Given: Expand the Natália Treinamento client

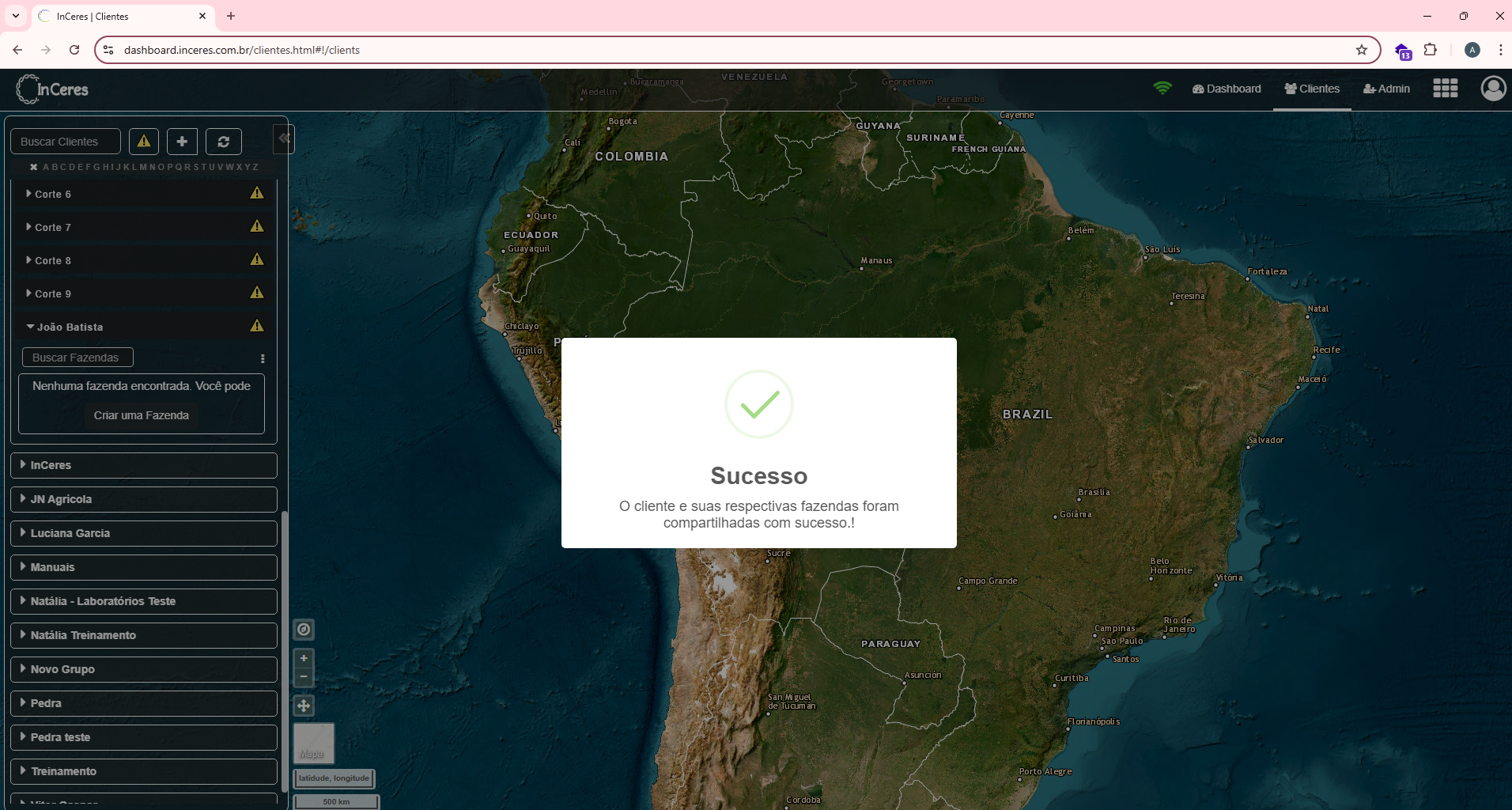Looking at the screenshot, I should point(144,635).
